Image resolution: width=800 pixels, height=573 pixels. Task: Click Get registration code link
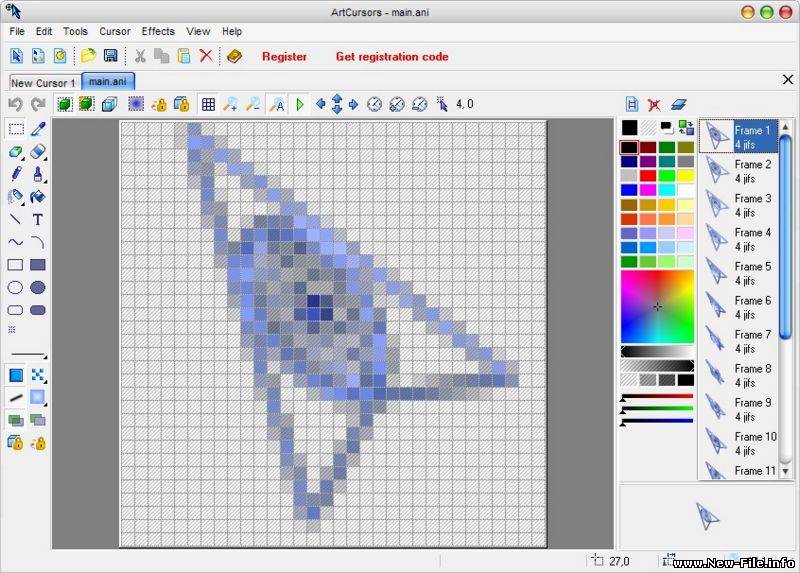392,57
